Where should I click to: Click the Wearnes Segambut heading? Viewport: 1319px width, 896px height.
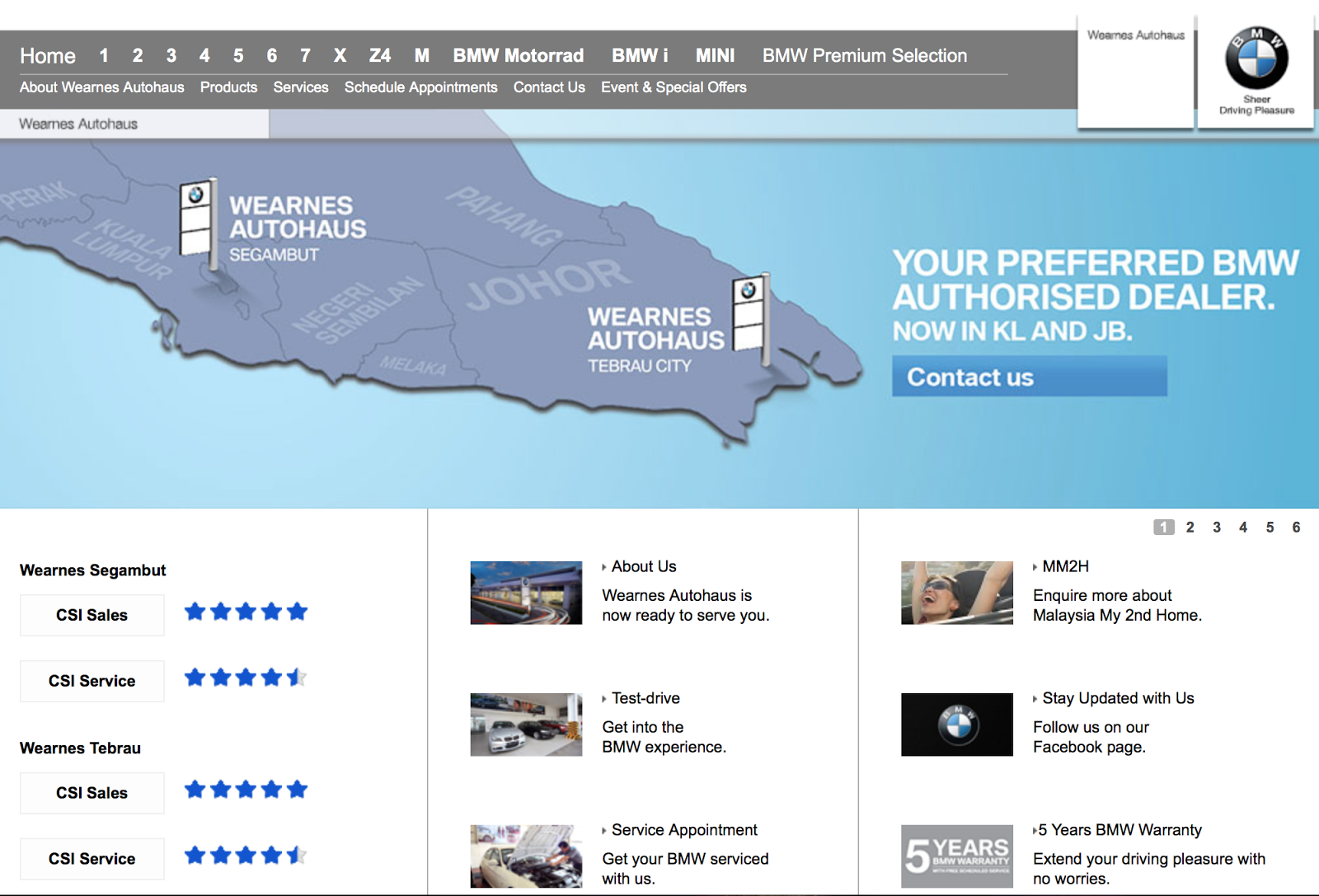point(93,570)
